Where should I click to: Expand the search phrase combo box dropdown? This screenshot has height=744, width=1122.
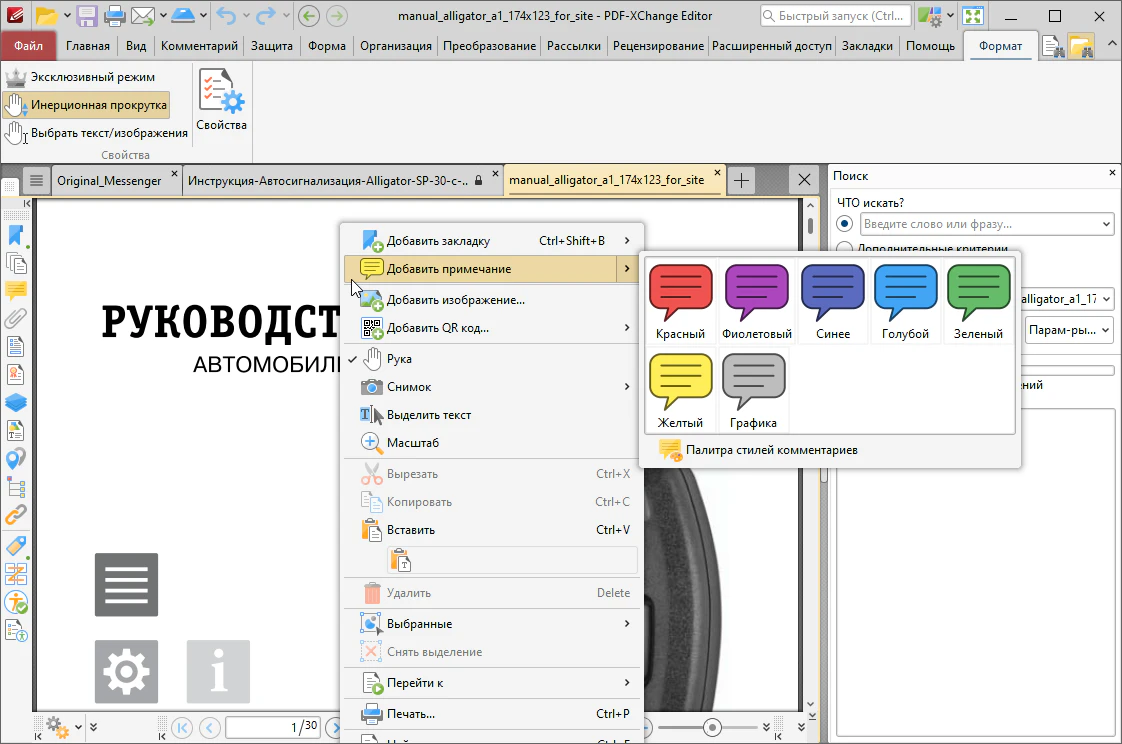[1105, 224]
